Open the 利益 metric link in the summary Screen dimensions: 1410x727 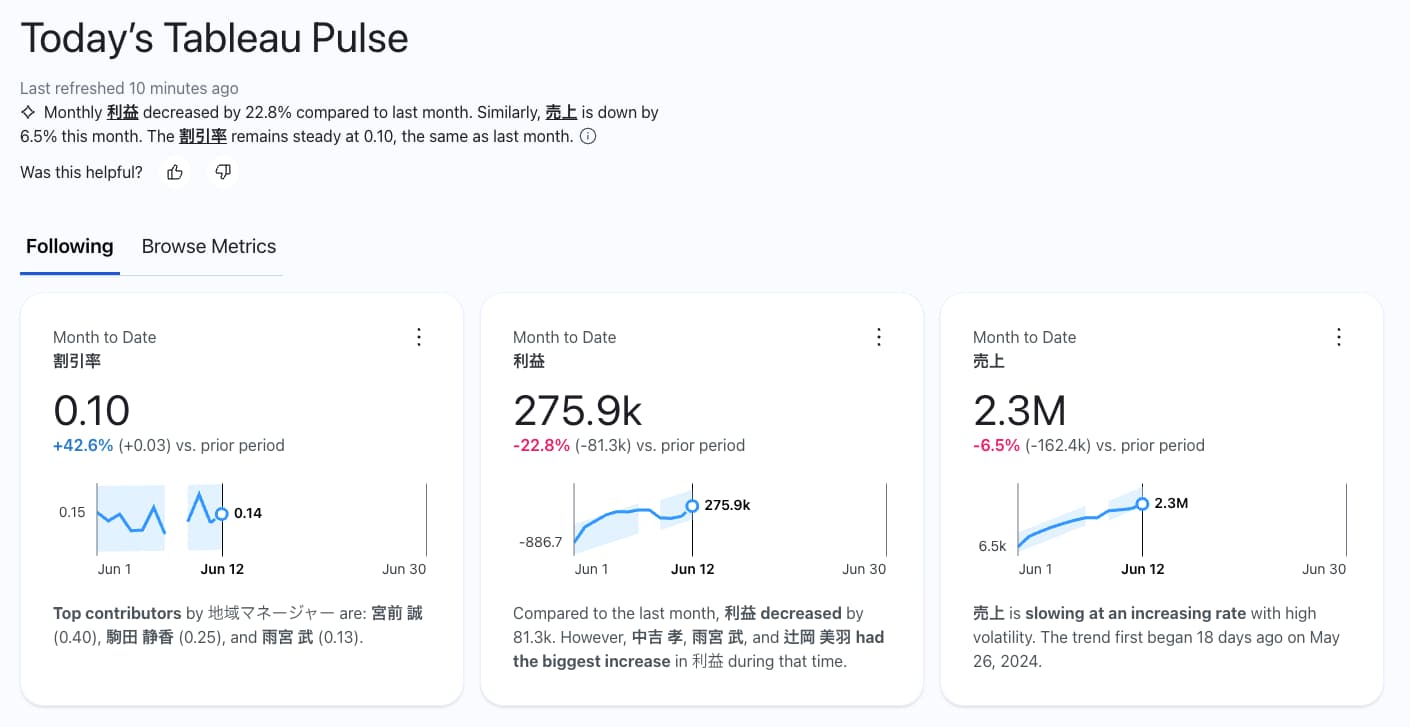[124, 112]
